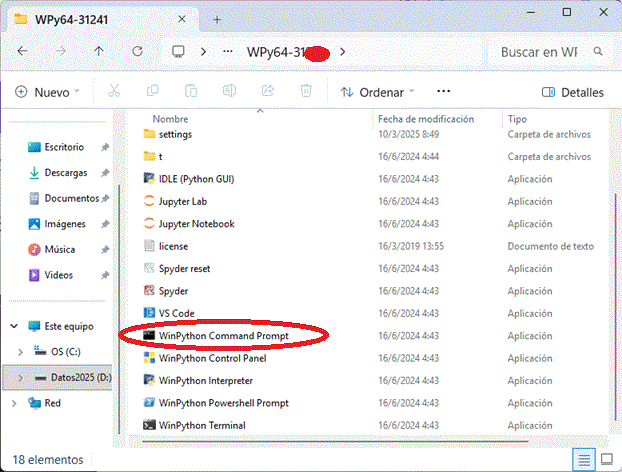Click the VS Code file icon
The image size is (622, 472).
coord(150,313)
